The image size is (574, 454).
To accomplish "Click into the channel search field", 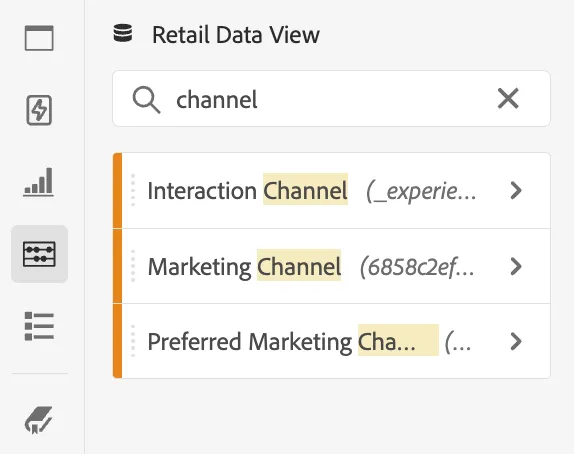I will coord(331,99).
